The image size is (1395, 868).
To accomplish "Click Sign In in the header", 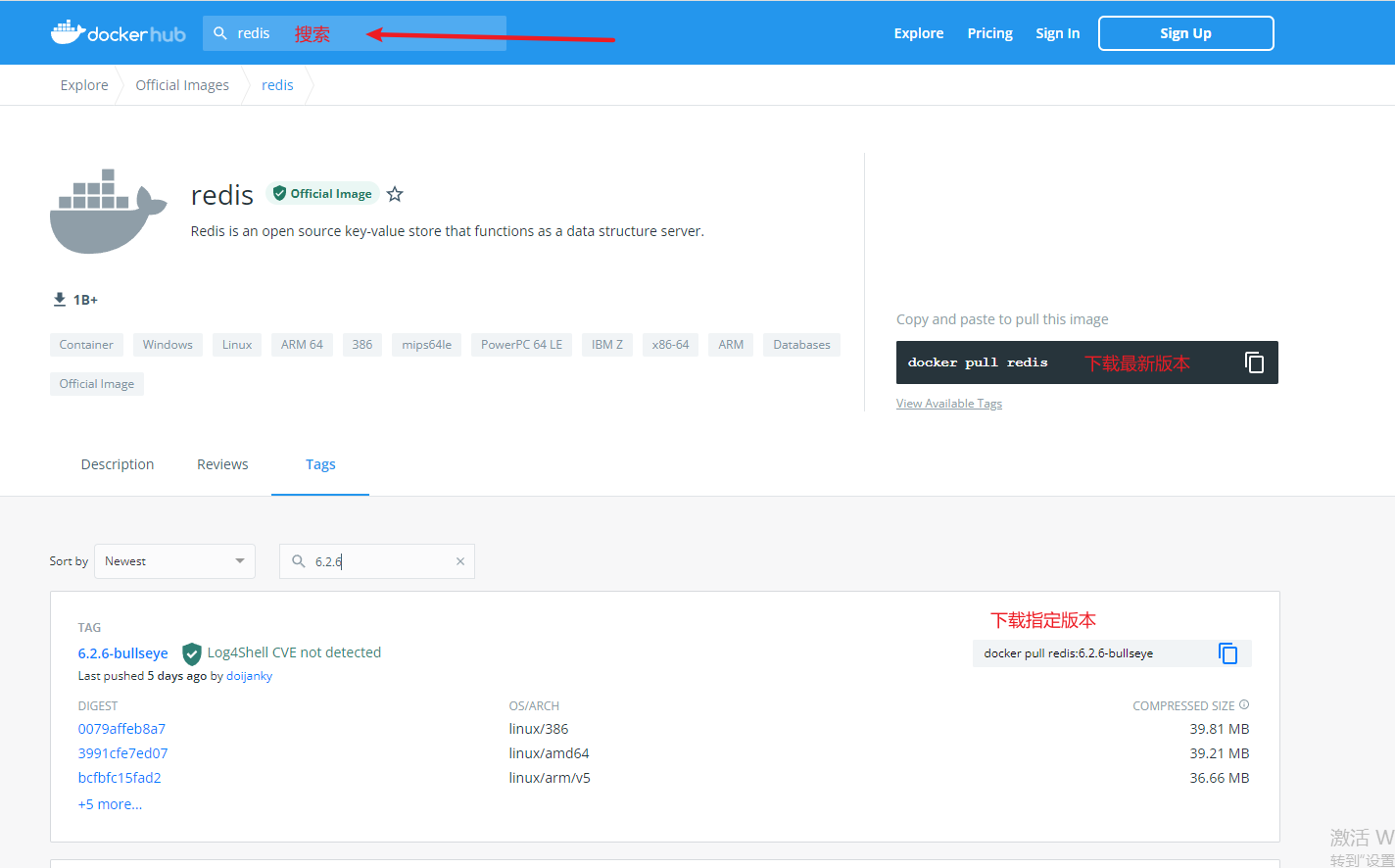I will (x=1058, y=33).
